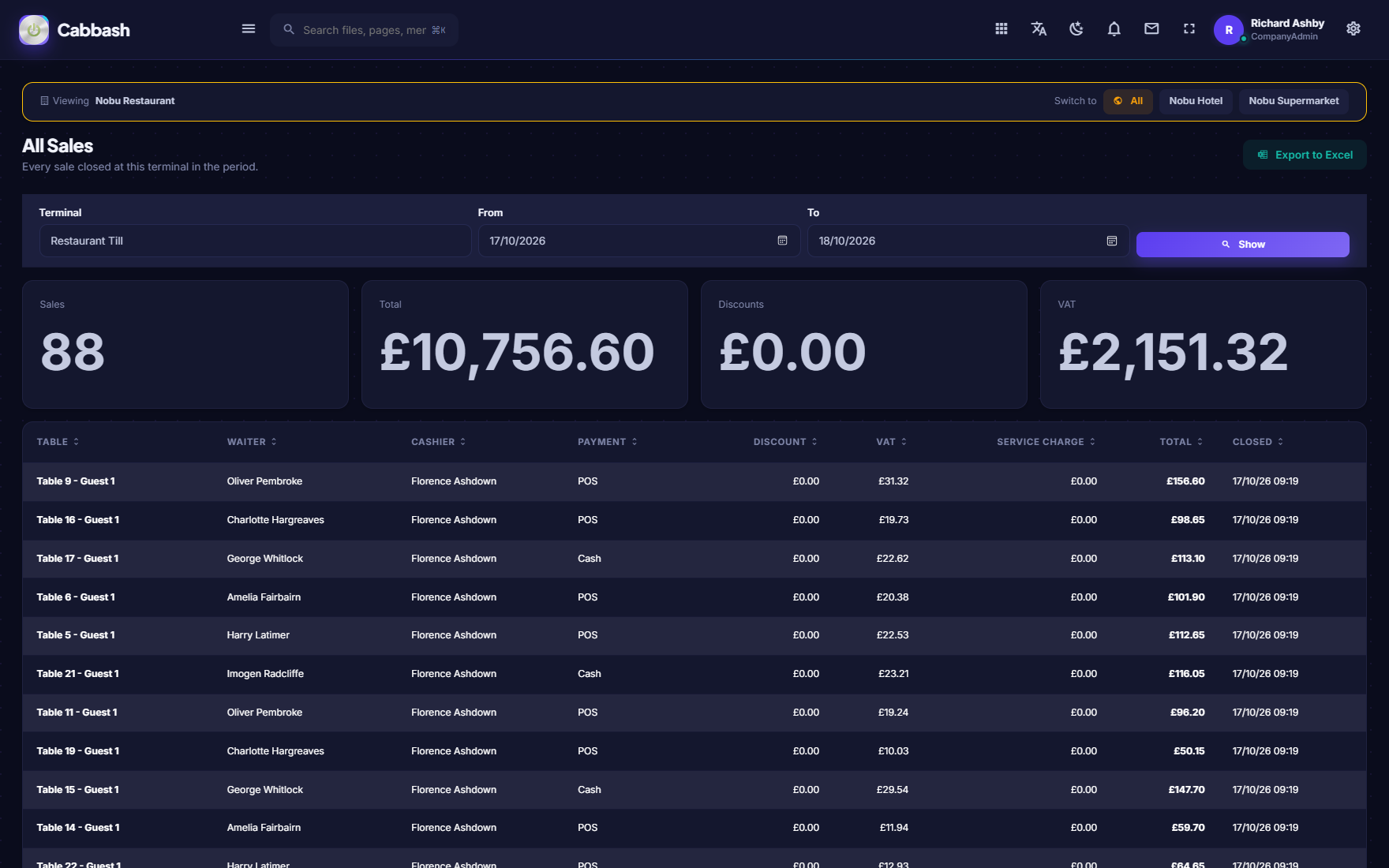Screen dimensions: 1389x868
Task: Open the mail envelope icon
Action: [1151, 29]
